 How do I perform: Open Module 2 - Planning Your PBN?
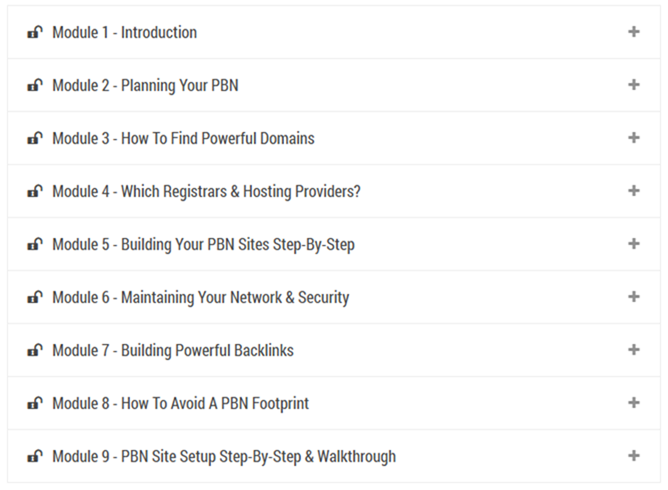click(145, 85)
